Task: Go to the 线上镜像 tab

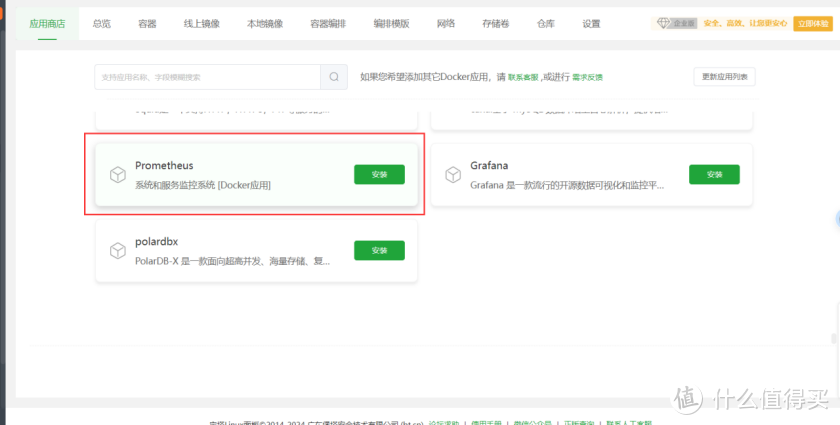Action: 202,24
